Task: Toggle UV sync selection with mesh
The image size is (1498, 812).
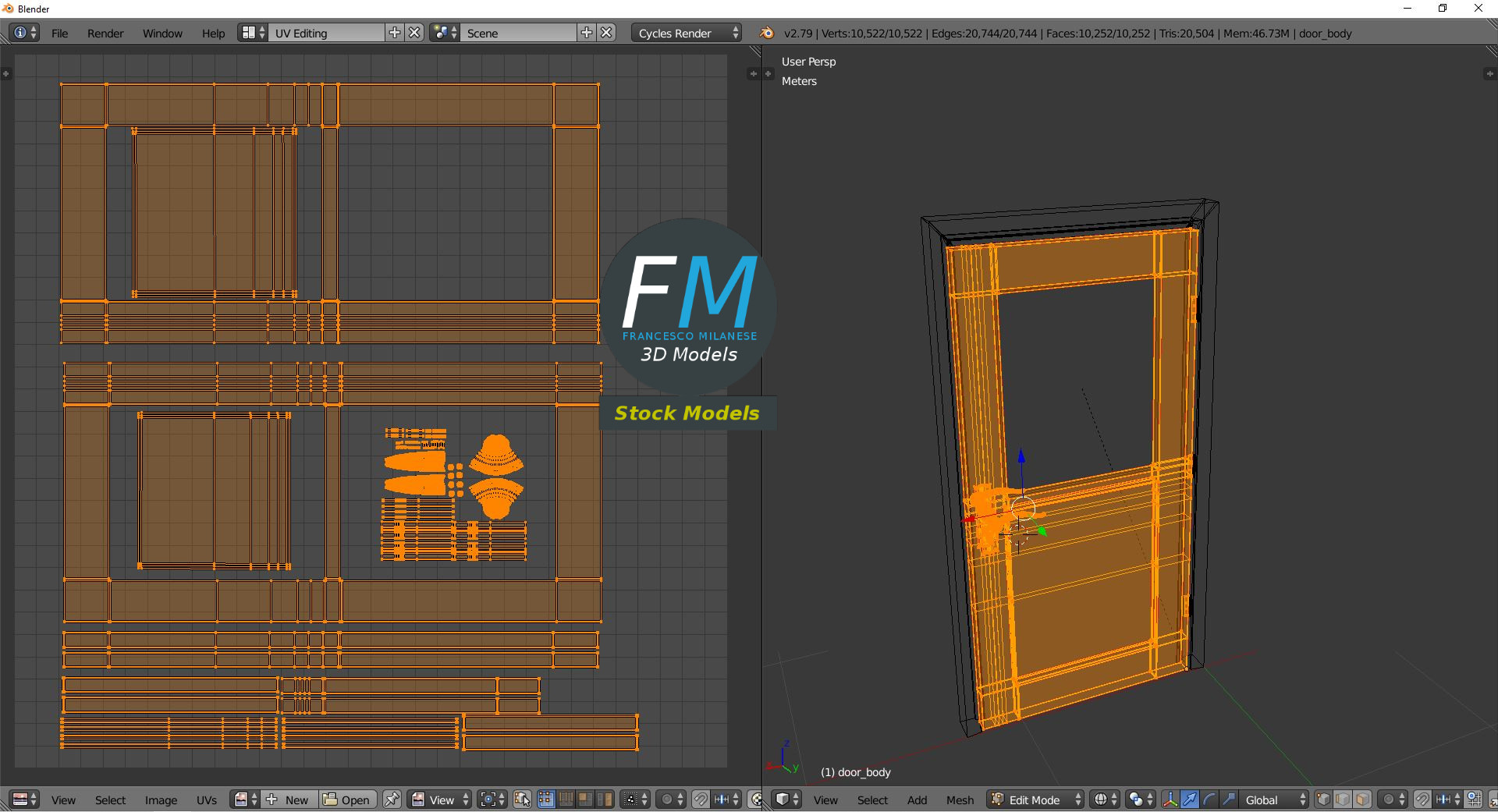Action: [522, 800]
